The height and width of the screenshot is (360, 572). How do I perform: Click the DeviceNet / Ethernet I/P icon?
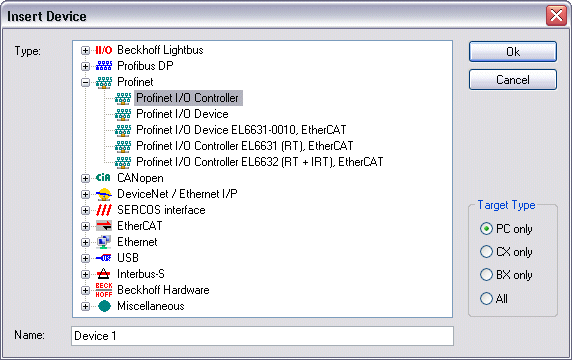[x=104, y=194]
